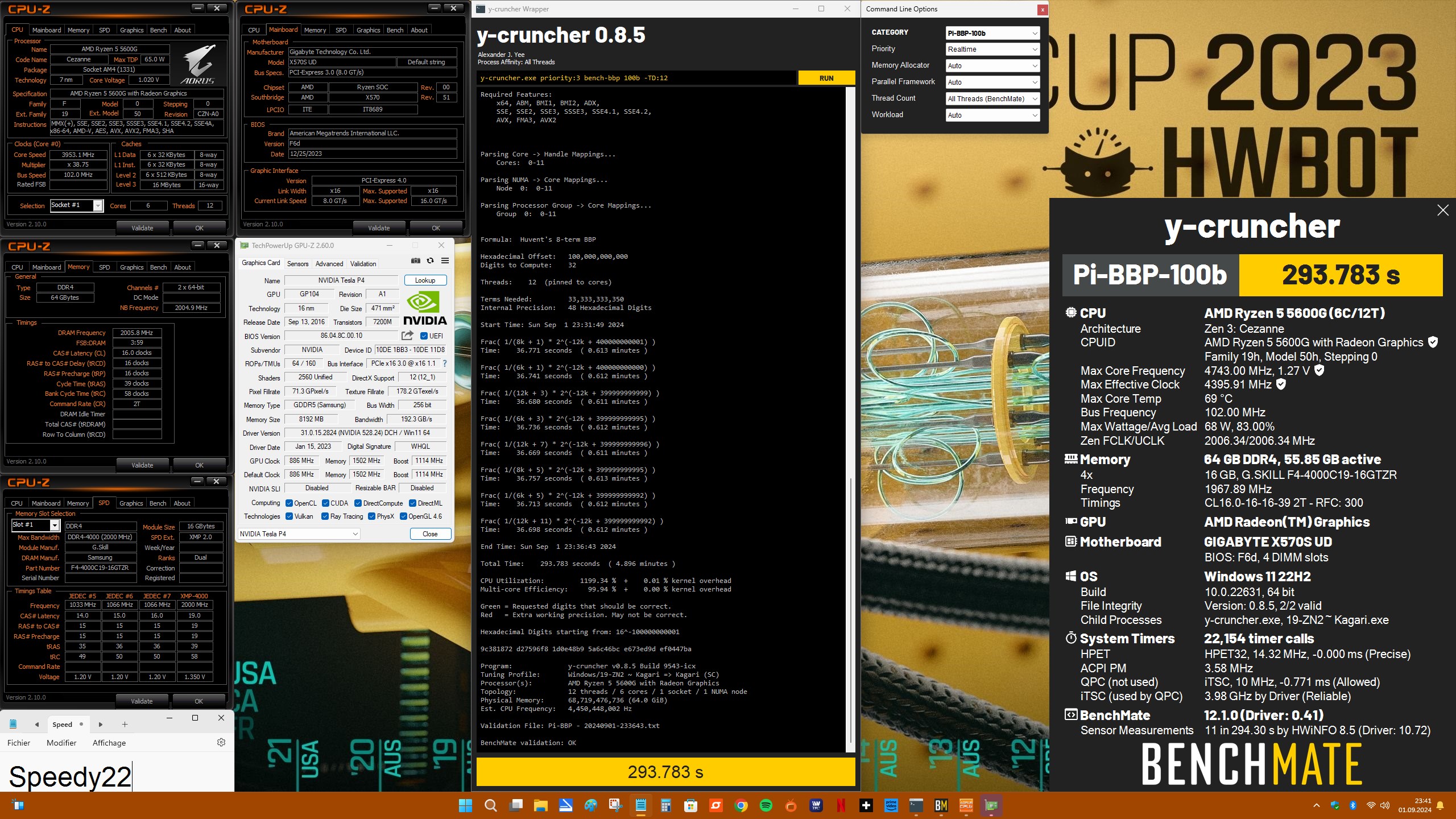Viewport: 1456px width, 819px height.
Task: Click the GPU-Z Lookup button
Action: pyautogui.click(x=425, y=280)
